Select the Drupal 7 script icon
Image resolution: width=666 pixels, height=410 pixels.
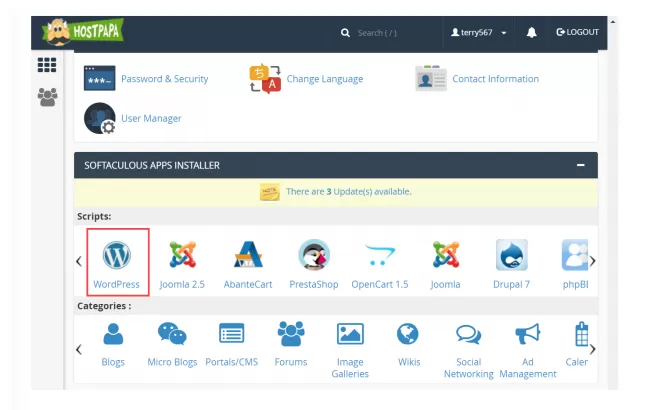[511, 255]
